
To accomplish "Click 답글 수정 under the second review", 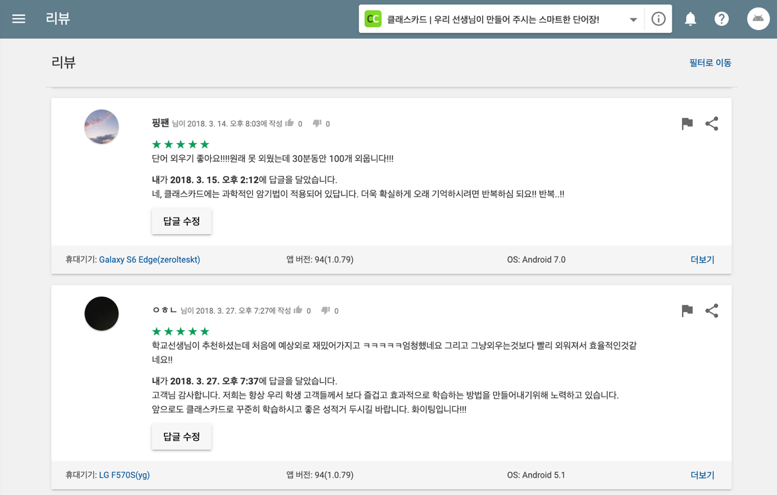I will coord(181,437).
